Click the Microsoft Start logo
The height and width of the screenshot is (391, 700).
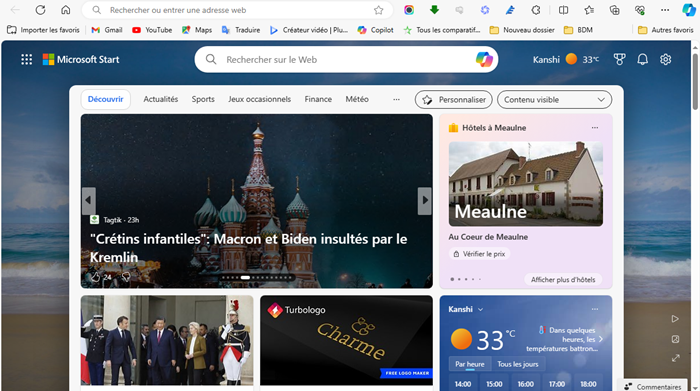81,59
